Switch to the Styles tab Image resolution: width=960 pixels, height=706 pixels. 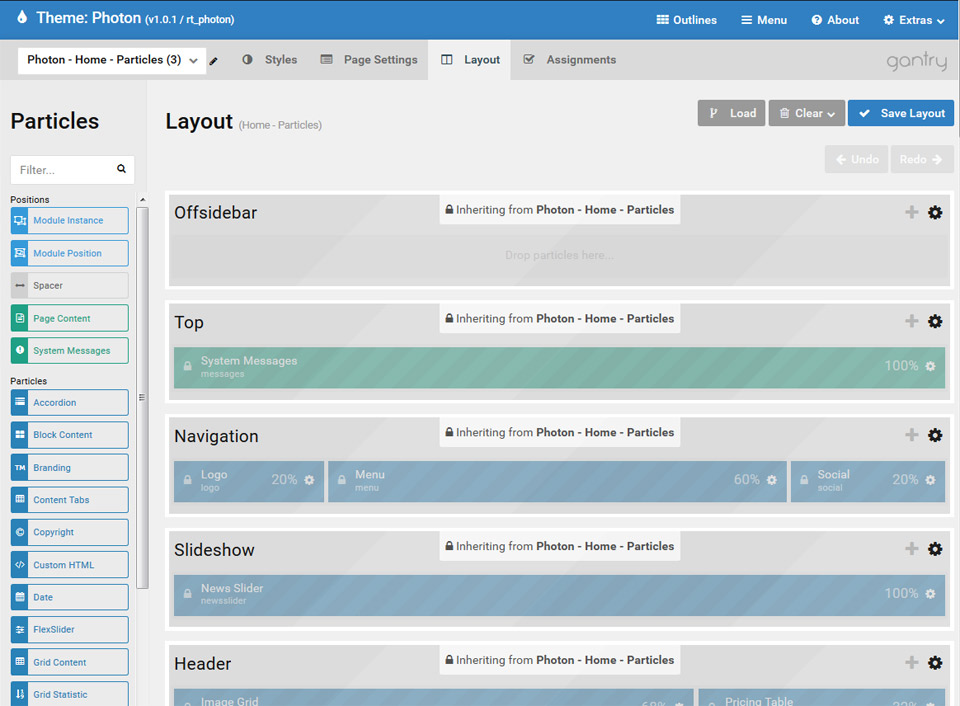coord(270,60)
